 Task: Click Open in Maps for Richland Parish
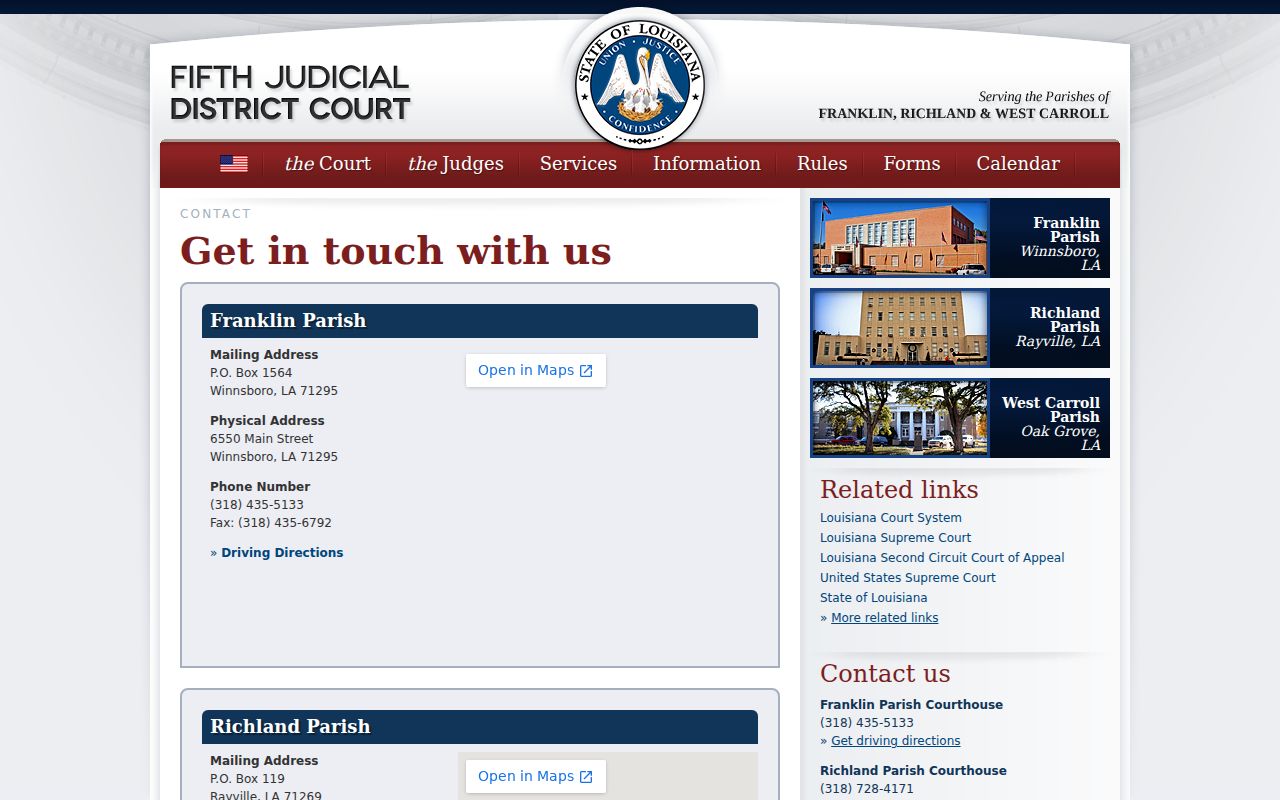536,776
